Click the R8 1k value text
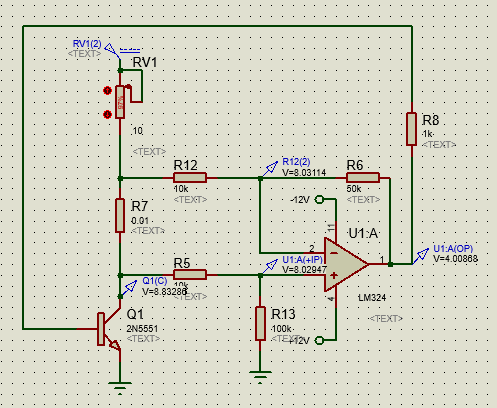 (428, 134)
